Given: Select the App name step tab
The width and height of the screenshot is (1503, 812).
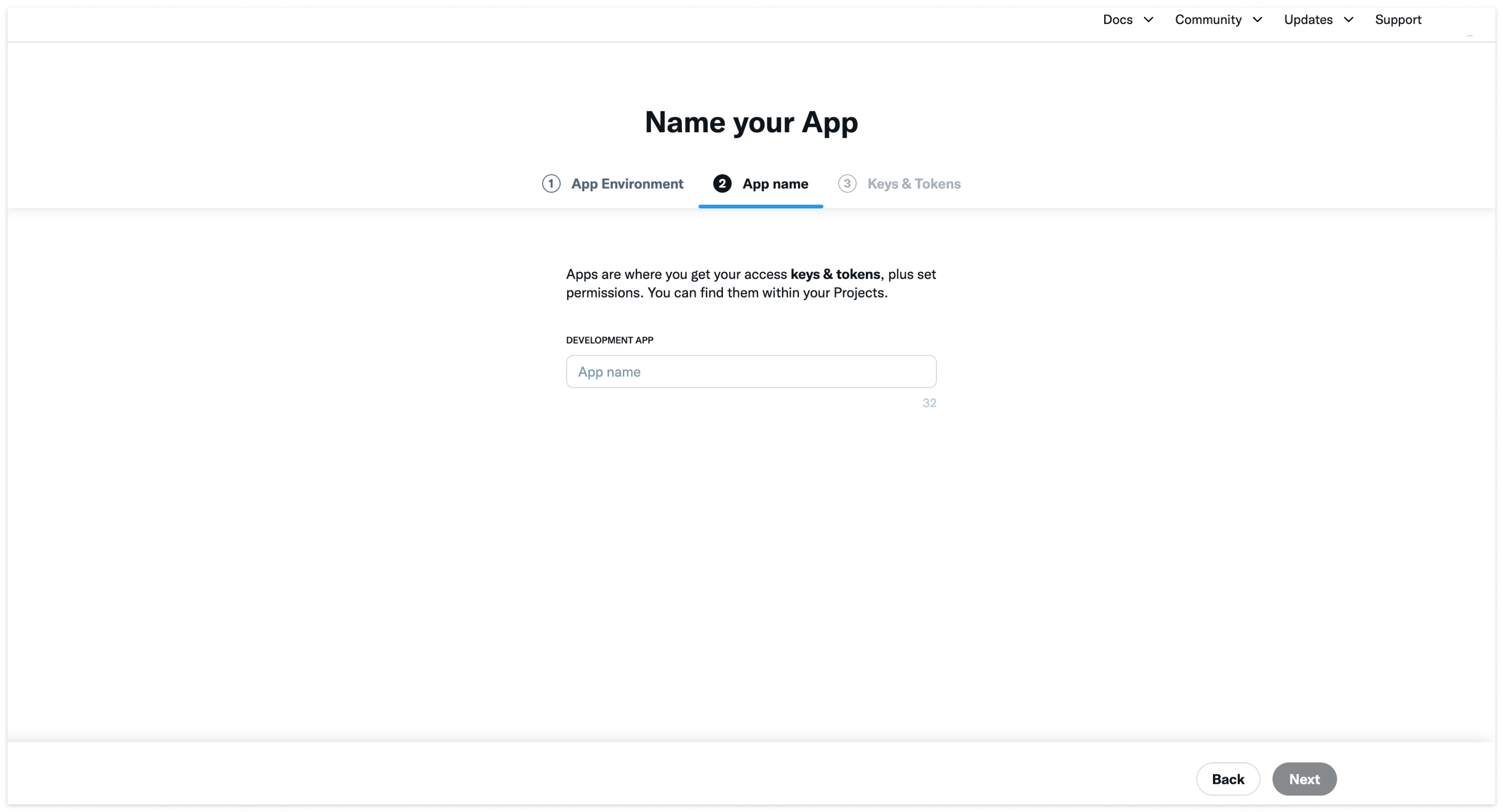Looking at the screenshot, I should (775, 184).
